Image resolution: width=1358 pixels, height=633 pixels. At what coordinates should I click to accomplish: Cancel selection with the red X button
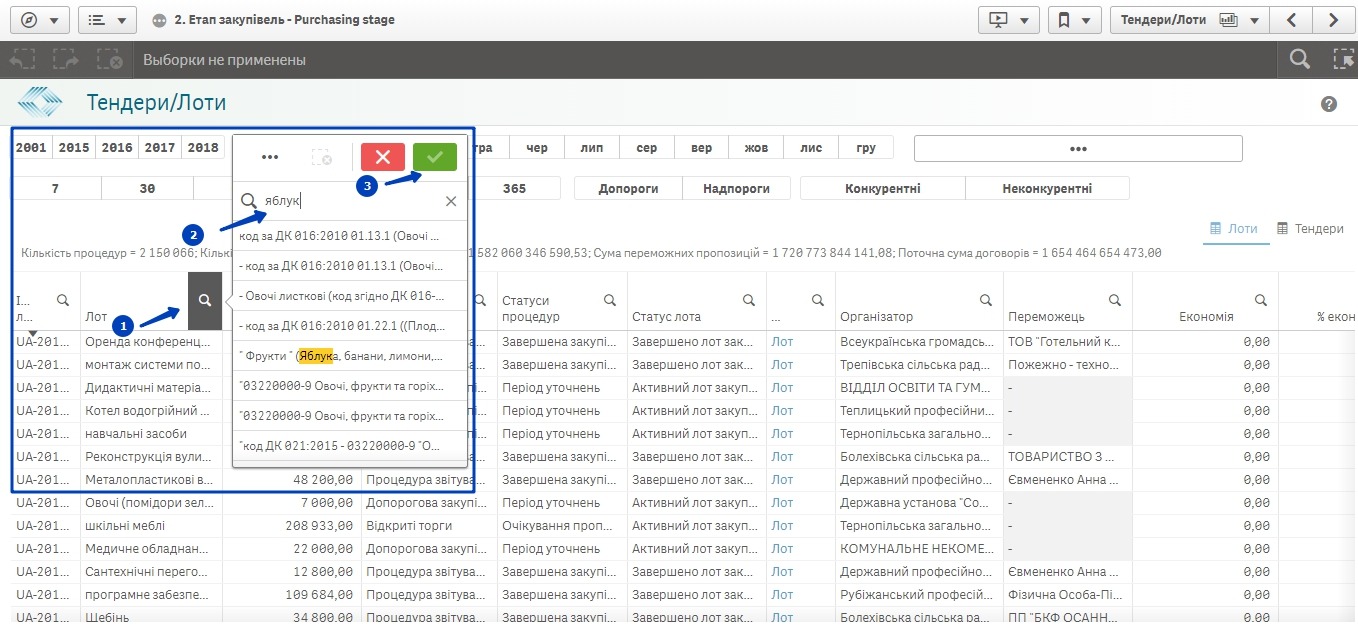click(382, 157)
